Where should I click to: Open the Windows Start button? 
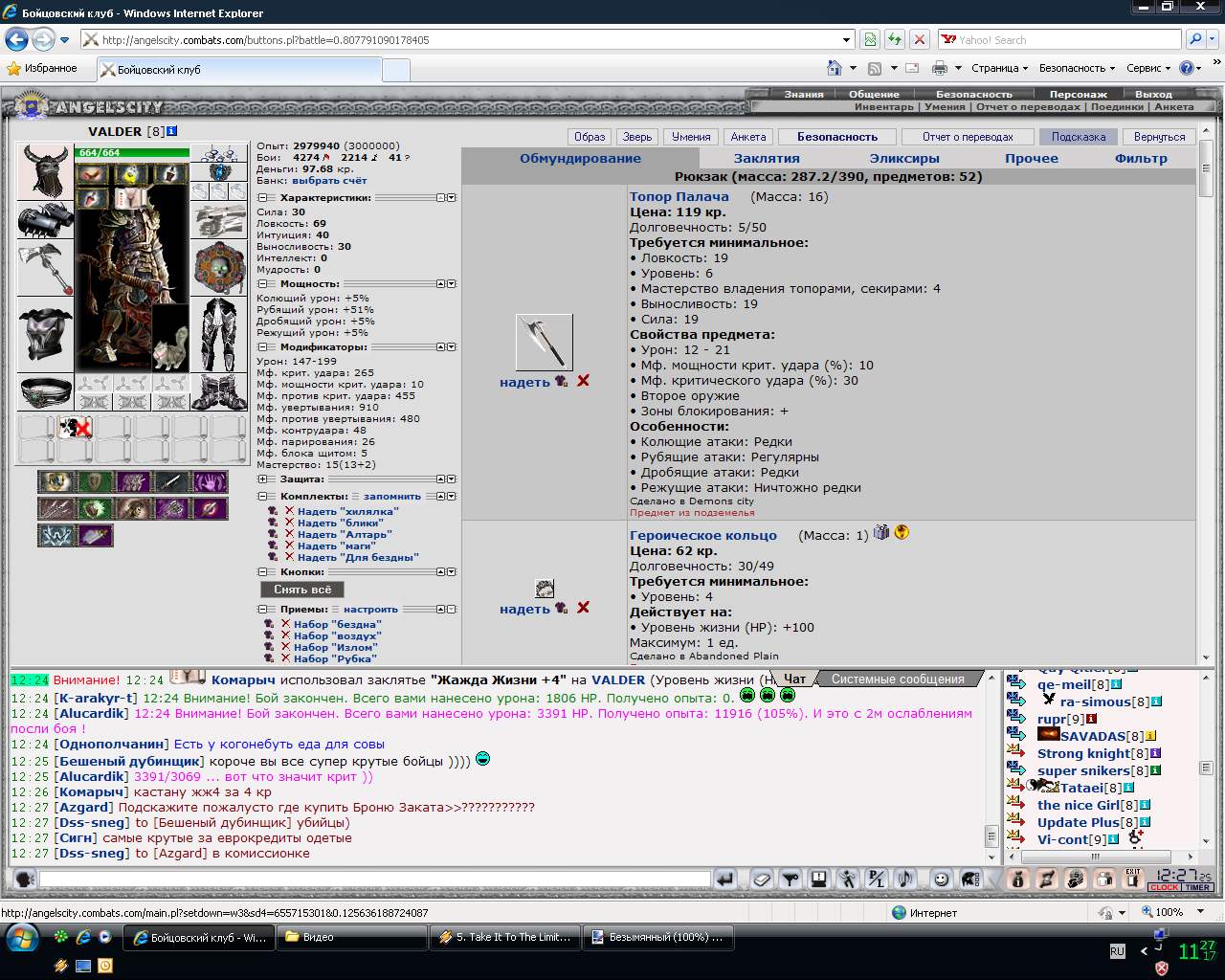point(21,937)
